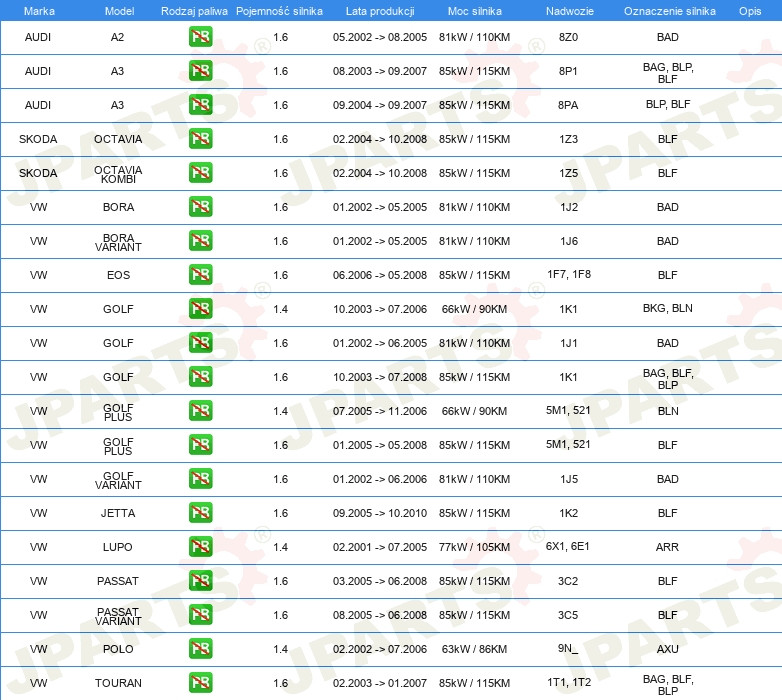Click the fuel icon in the GOLF 1J1 row

[x=200, y=343]
